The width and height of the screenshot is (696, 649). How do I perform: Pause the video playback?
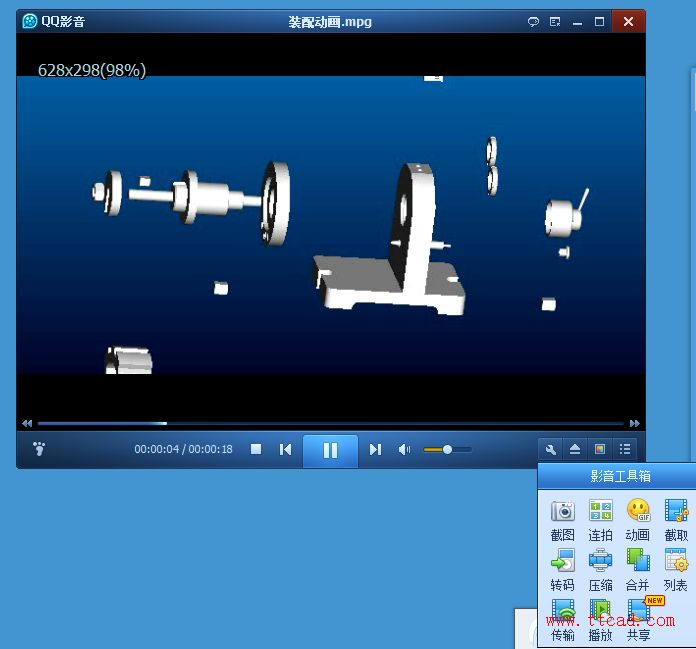coord(330,450)
